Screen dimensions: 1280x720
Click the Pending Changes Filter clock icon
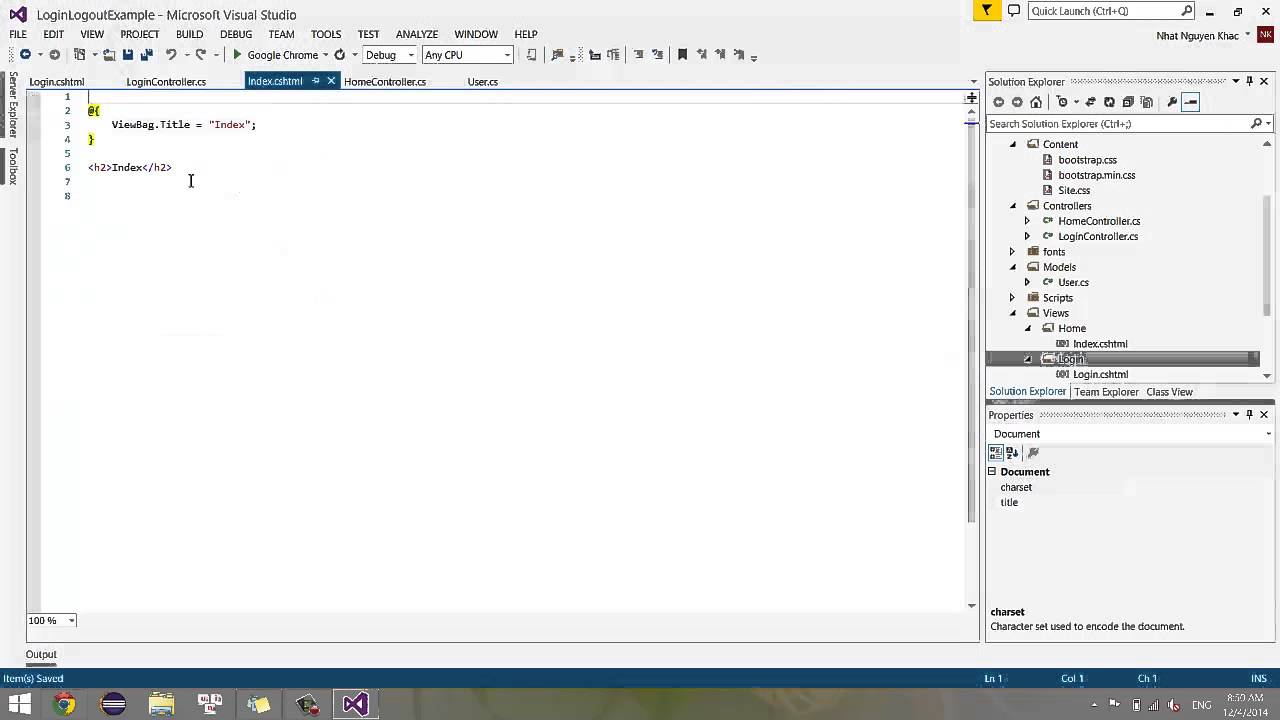[1062, 102]
